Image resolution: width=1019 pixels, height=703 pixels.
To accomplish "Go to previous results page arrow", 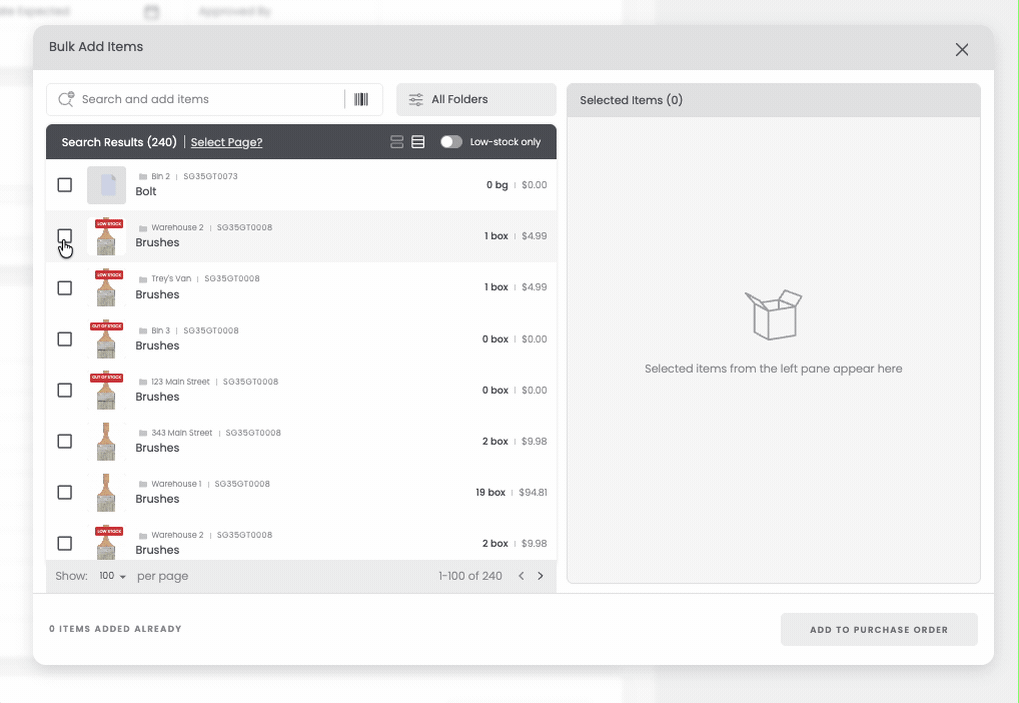I will (521, 576).
